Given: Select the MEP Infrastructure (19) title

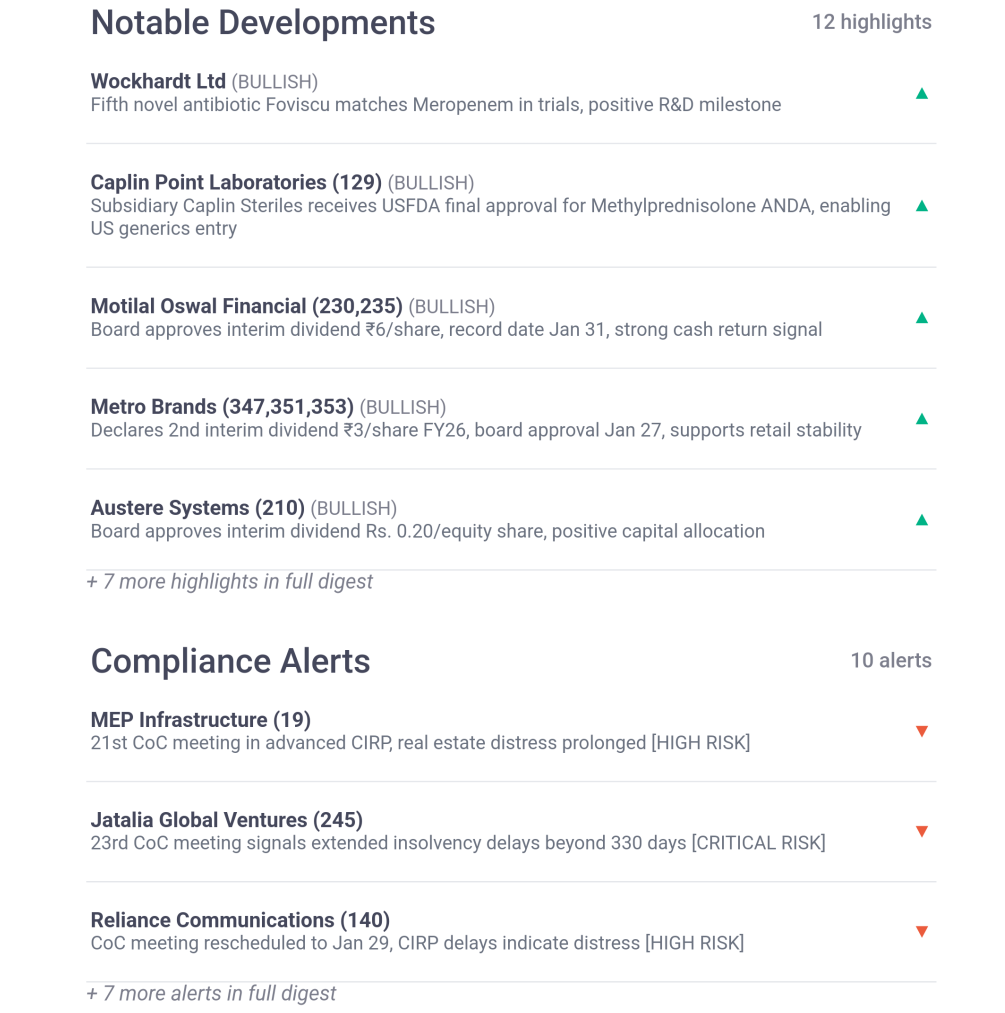Looking at the screenshot, I should [x=201, y=720].
